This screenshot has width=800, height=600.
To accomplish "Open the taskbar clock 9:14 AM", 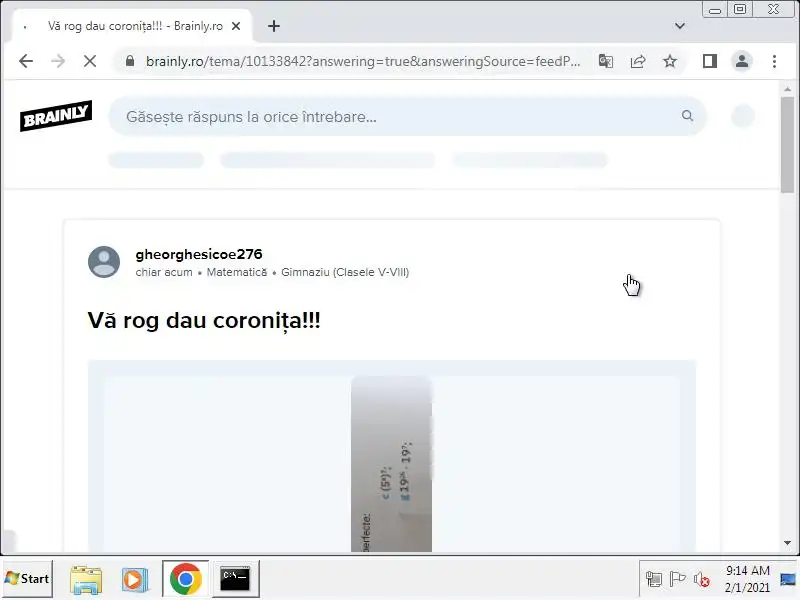I will (747, 579).
